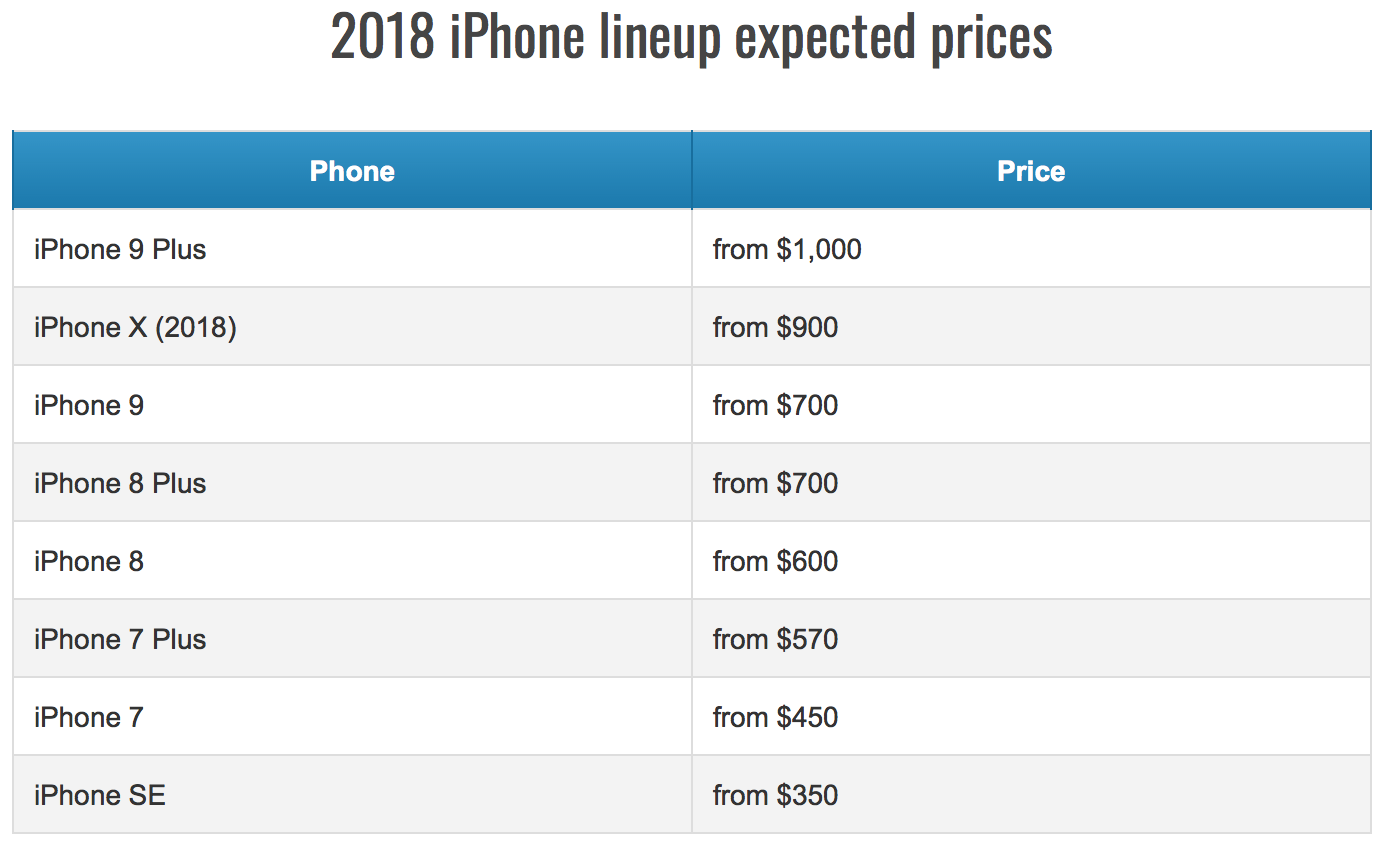The height and width of the screenshot is (850, 1384).
Task: Select the iPhone 7 Plus name cell
Action: [120, 639]
